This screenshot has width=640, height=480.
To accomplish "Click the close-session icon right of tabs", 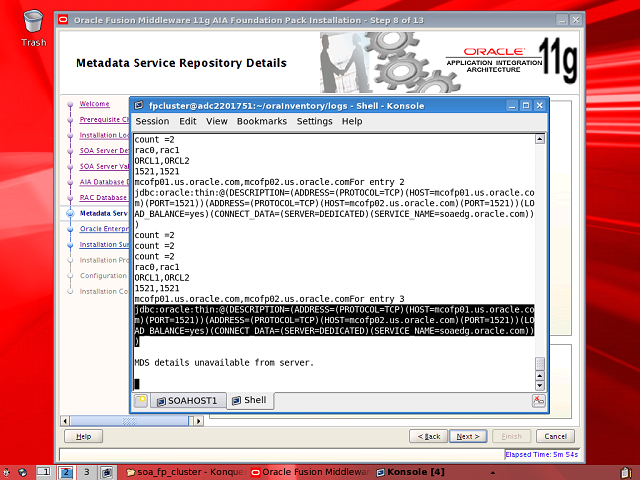I will [x=539, y=401].
